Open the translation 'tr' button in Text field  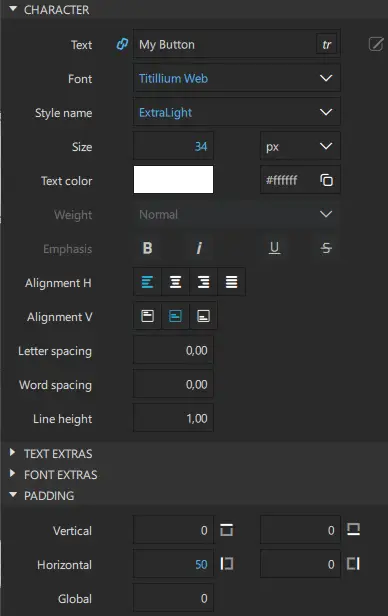point(326,44)
